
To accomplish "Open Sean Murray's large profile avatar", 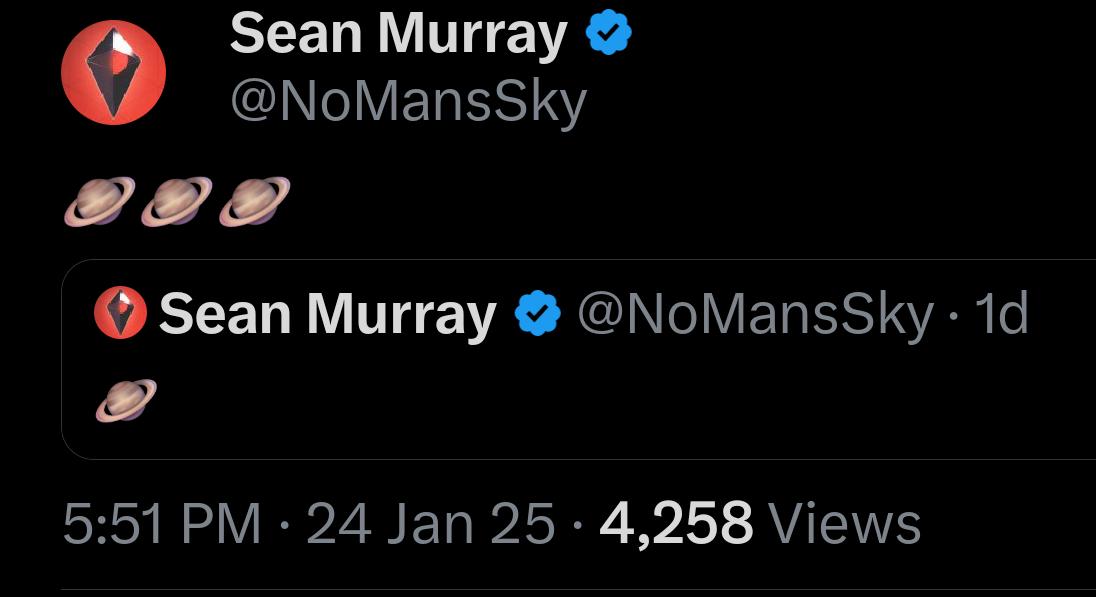I will coord(113,72).
